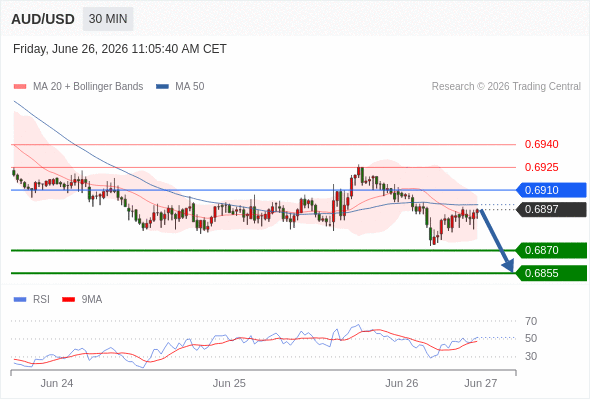Click the AUD/USD pair title
The width and height of the screenshot is (590, 400).
(43, 19)
